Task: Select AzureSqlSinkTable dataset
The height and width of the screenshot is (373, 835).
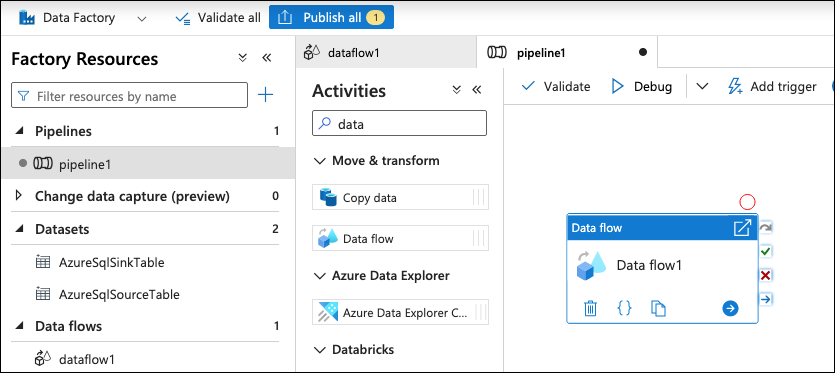Action: (x=112, y=262)
